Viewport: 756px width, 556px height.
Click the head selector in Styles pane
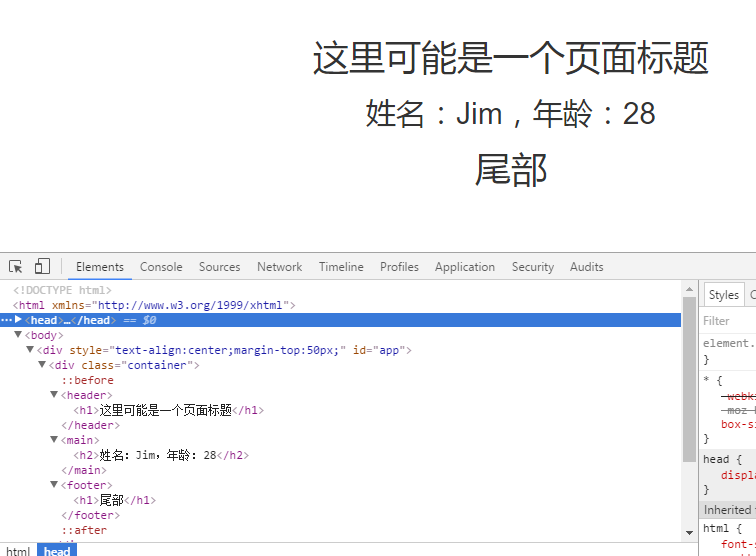[x=716, y=459]
